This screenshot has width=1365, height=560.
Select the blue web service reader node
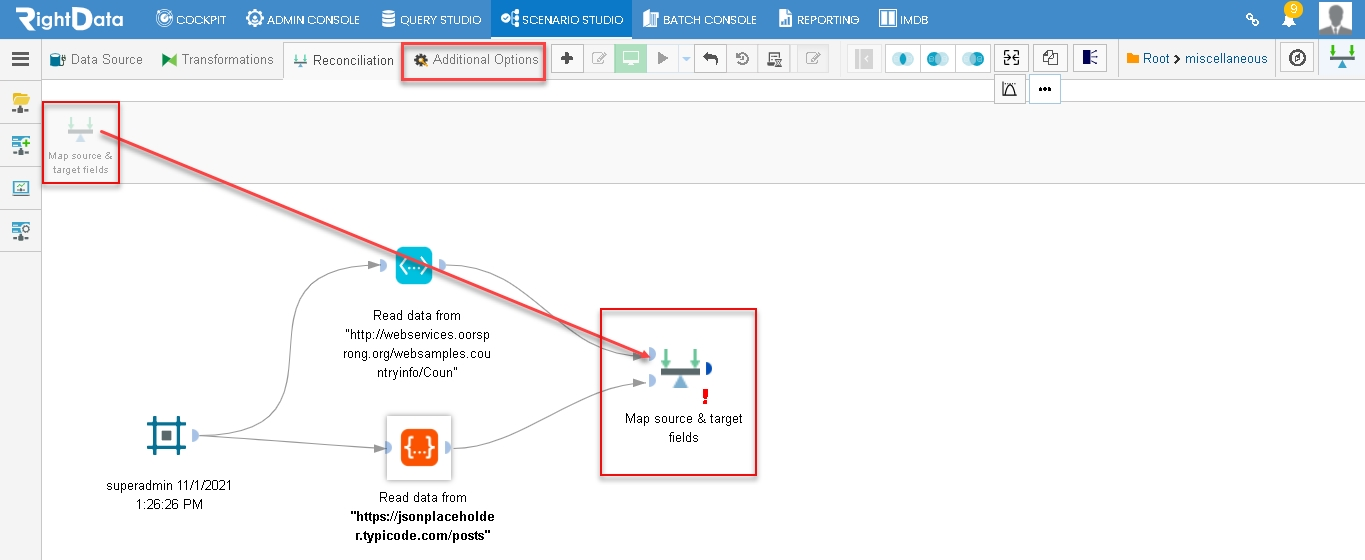point(414,265)
